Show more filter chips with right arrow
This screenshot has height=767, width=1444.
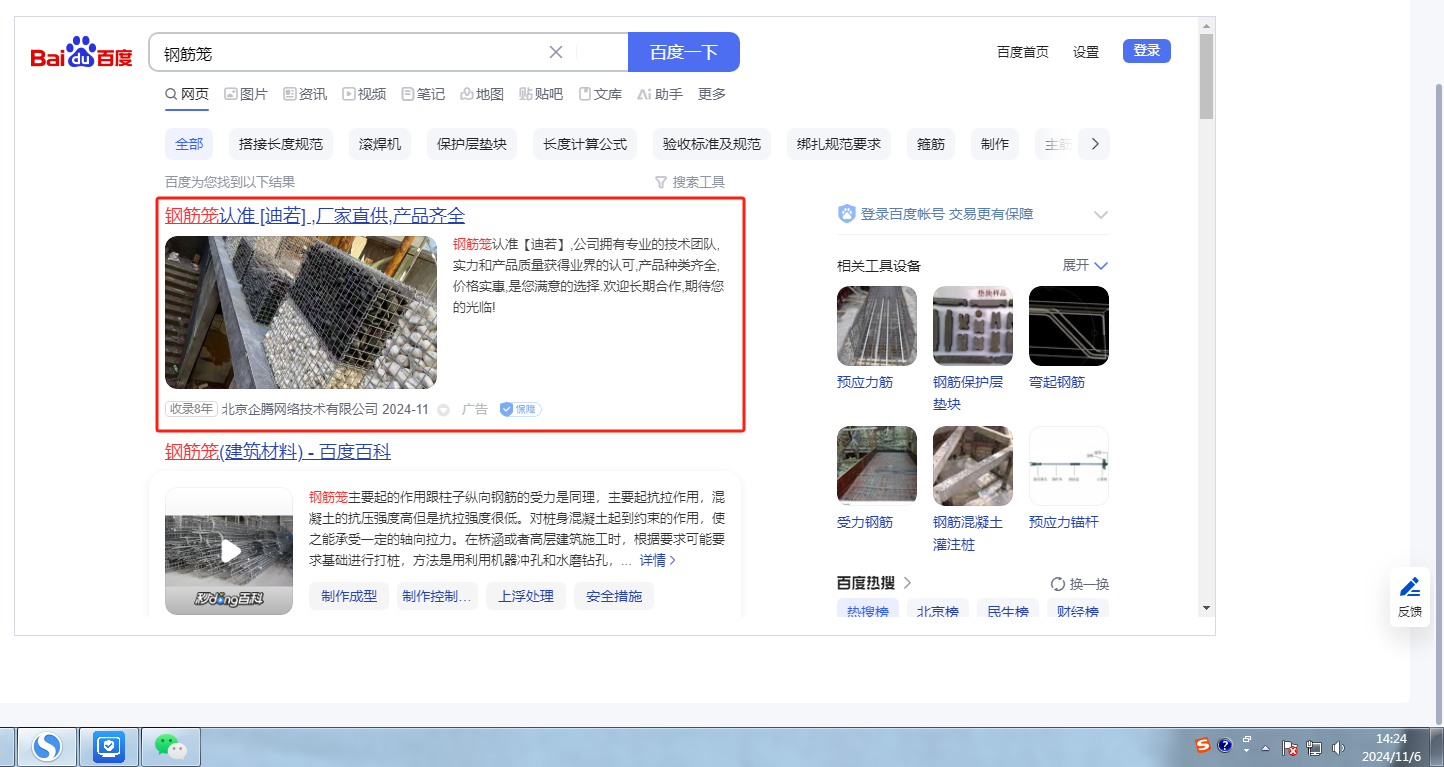pyautogui.click(x=1095, y=144)
